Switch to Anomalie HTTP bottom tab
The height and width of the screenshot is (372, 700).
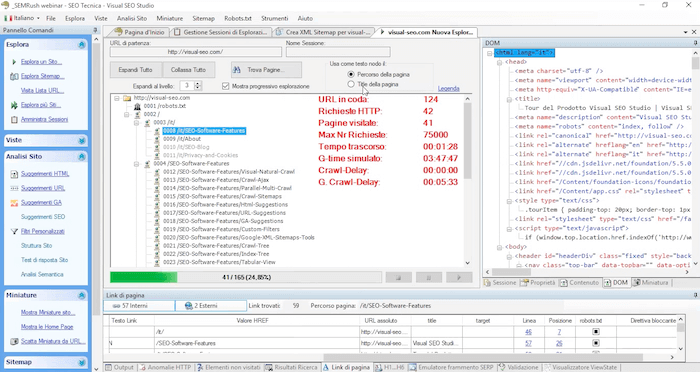[165, 367]
